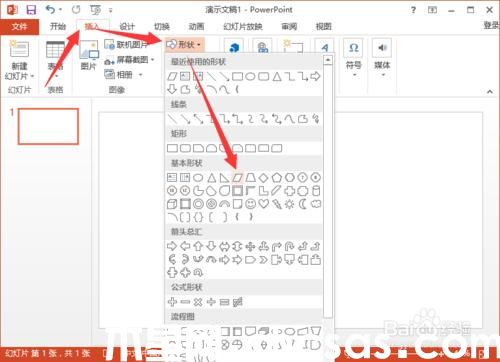Select the hexagon shape in Basic Shapes
Image resolution: width=500 pixels, height=362 pixels.
pyautogui.click(x=290, y=177)
